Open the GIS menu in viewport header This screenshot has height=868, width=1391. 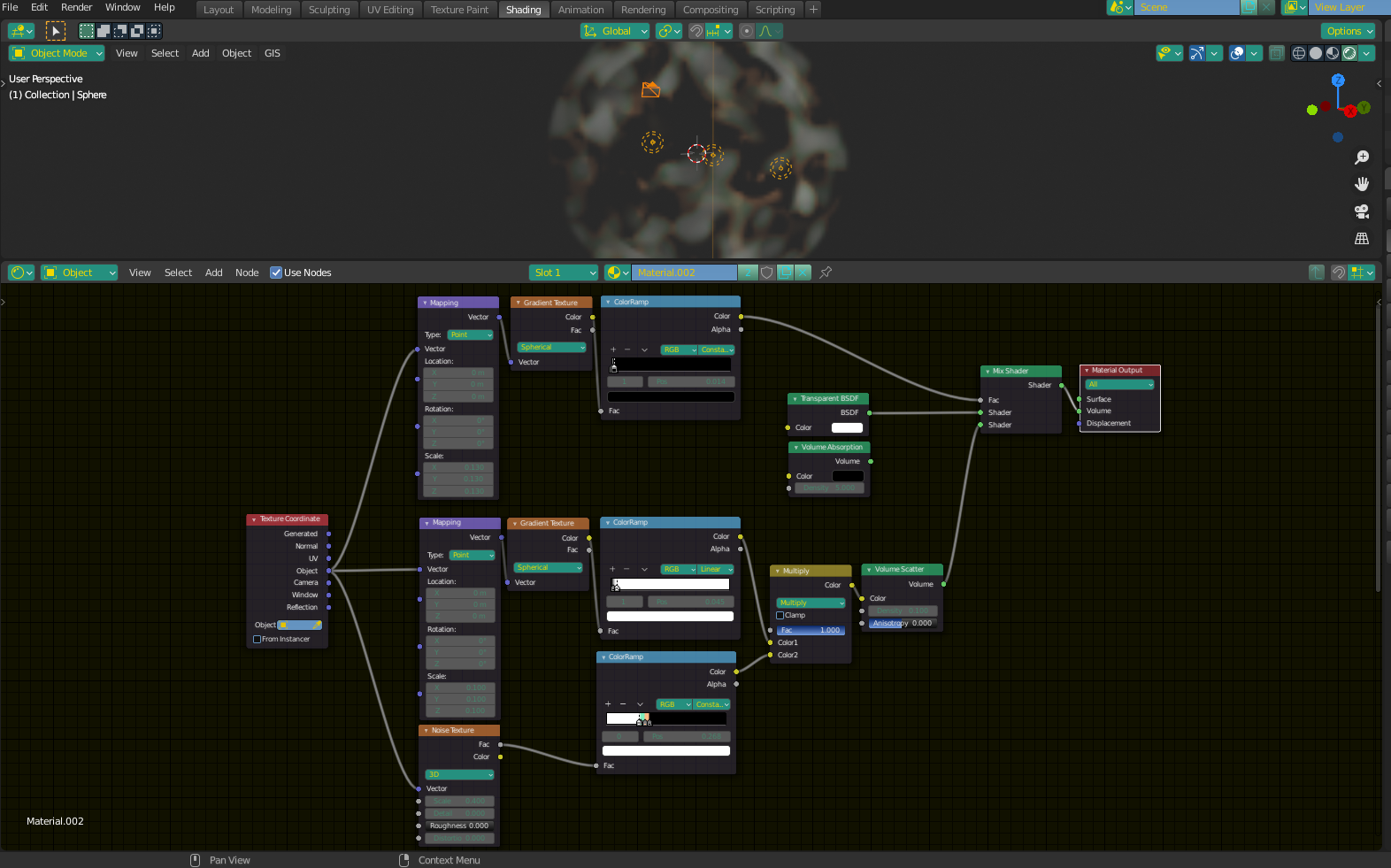pyautogui.click(x=273, y=53)
